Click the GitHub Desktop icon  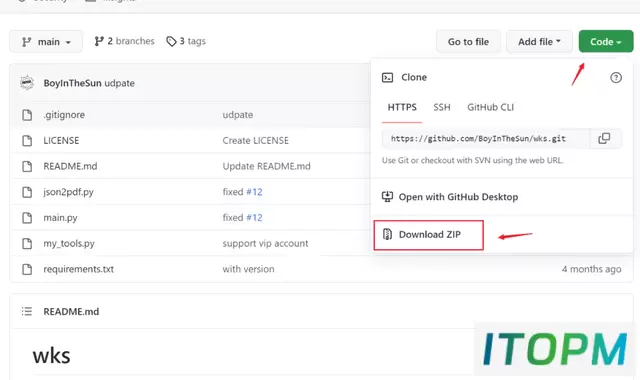pyautogui.click(x=387, y=197)
